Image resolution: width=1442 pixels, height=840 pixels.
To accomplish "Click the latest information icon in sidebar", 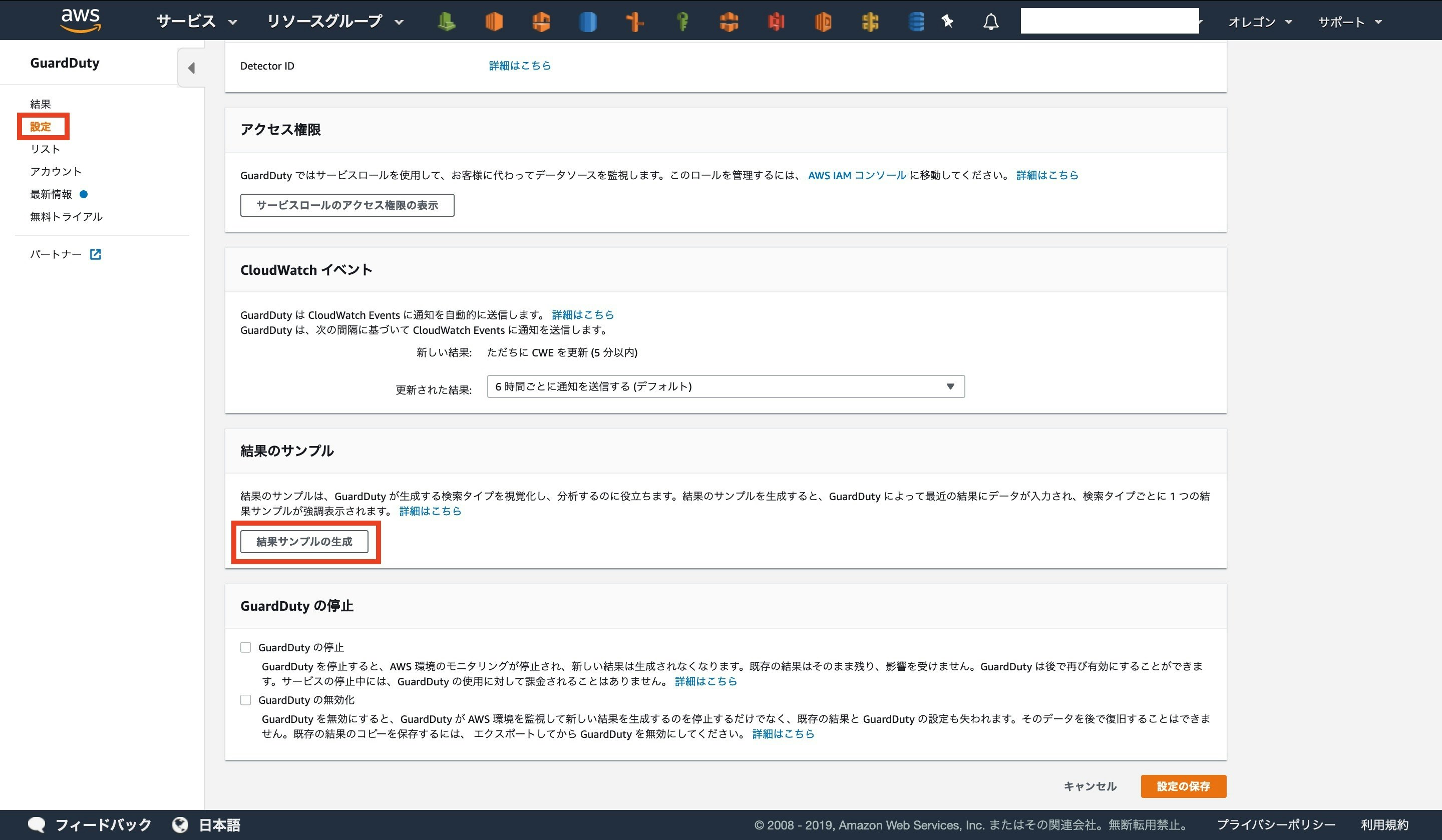I will [85, 194].
